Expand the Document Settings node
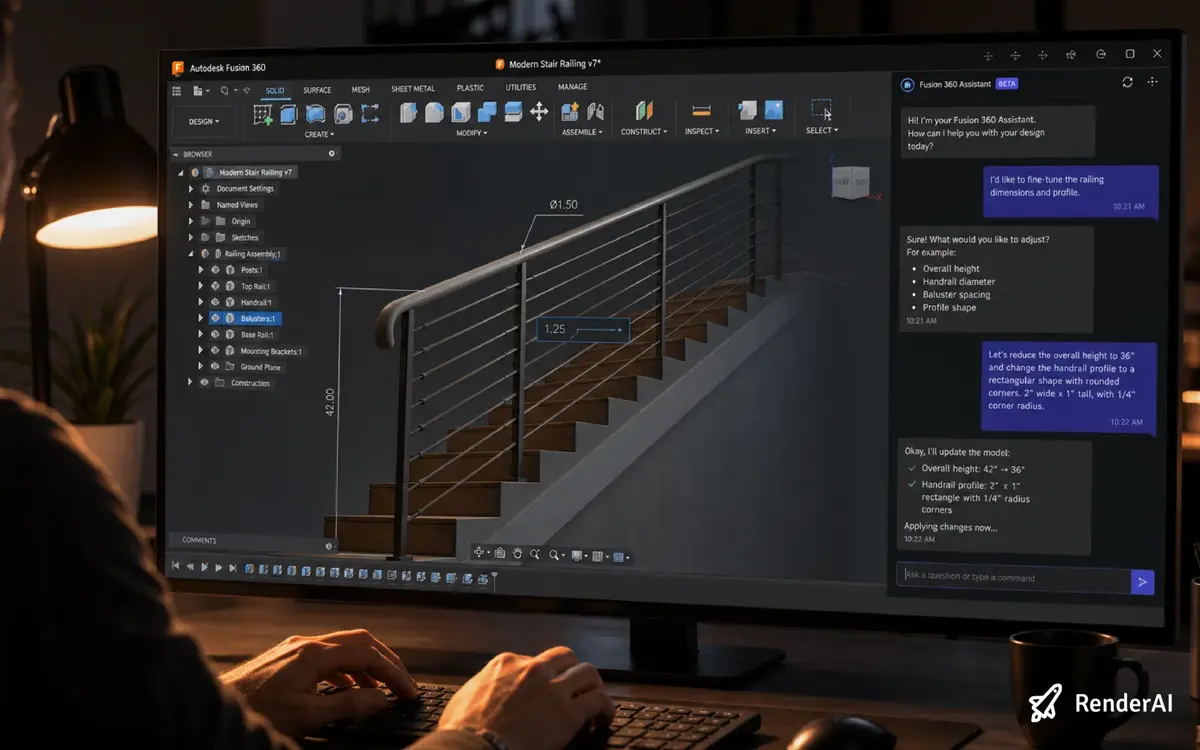 [191, 188]
